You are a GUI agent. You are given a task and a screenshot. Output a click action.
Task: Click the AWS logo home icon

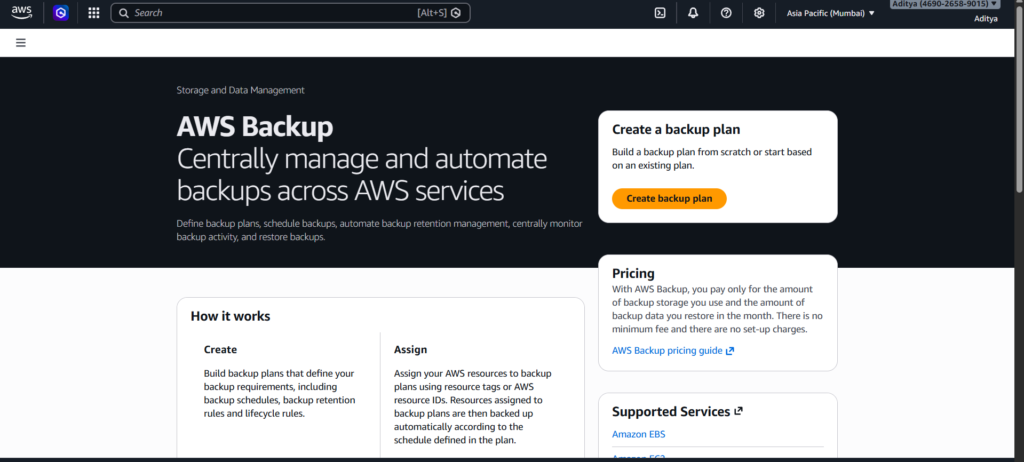(20, 13)
